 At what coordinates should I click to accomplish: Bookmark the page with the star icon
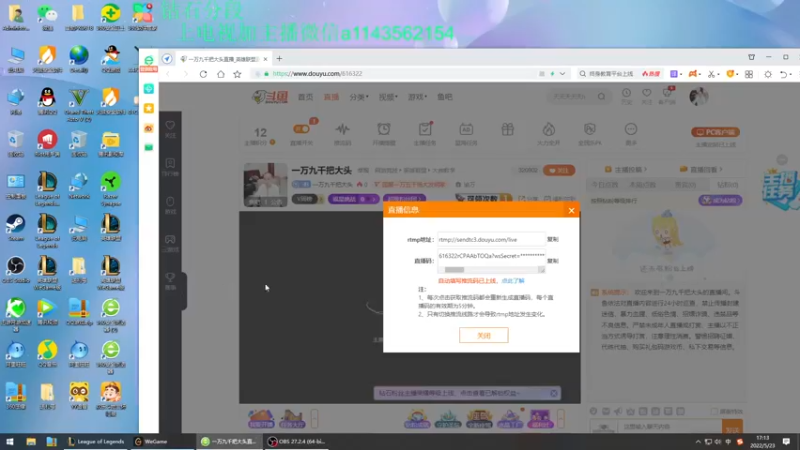[237, 74]
